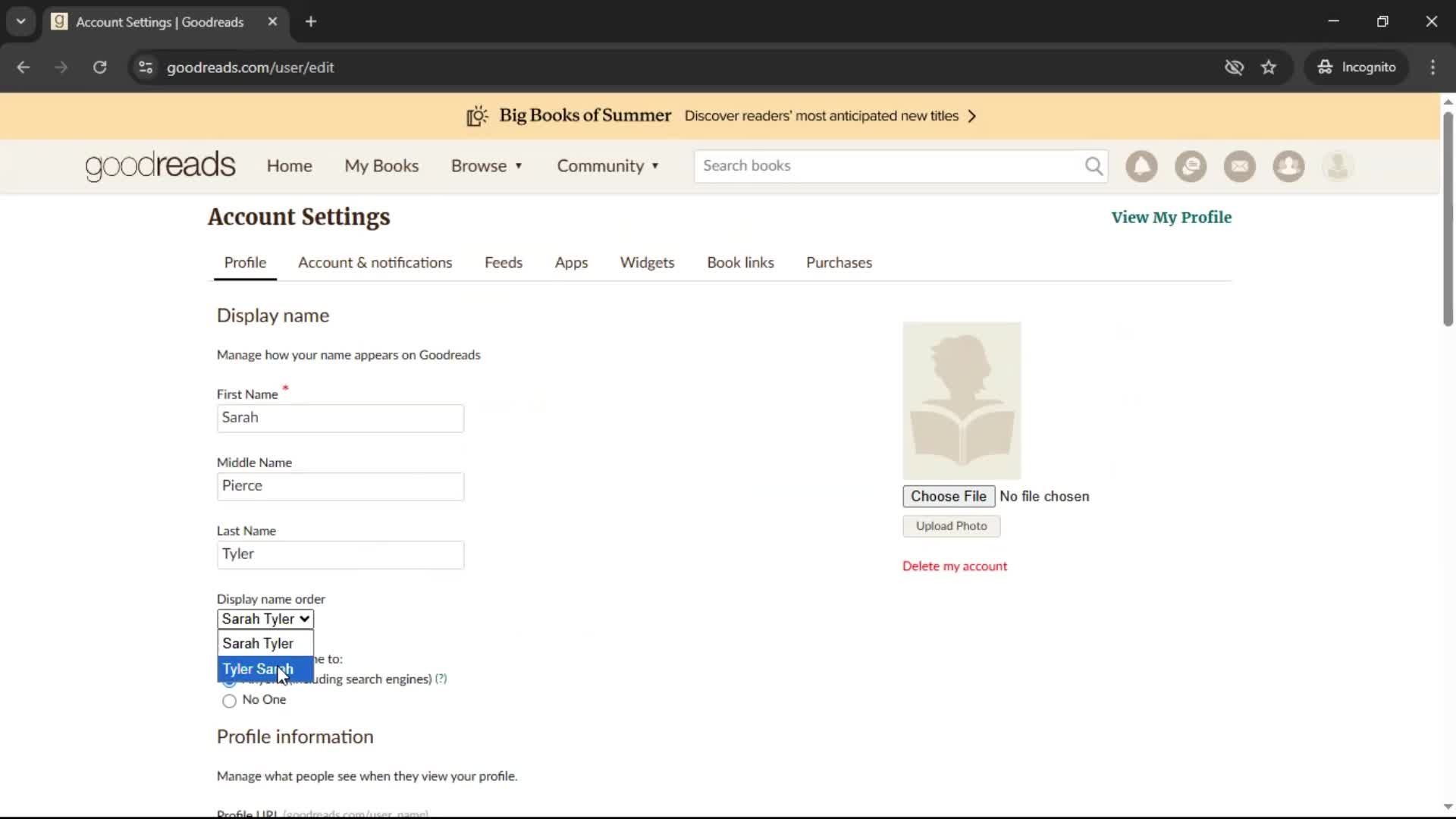Bookmark this page with the star icon
The width and height of the screenshot is (1456, 819).
(x=1269, y=67)
